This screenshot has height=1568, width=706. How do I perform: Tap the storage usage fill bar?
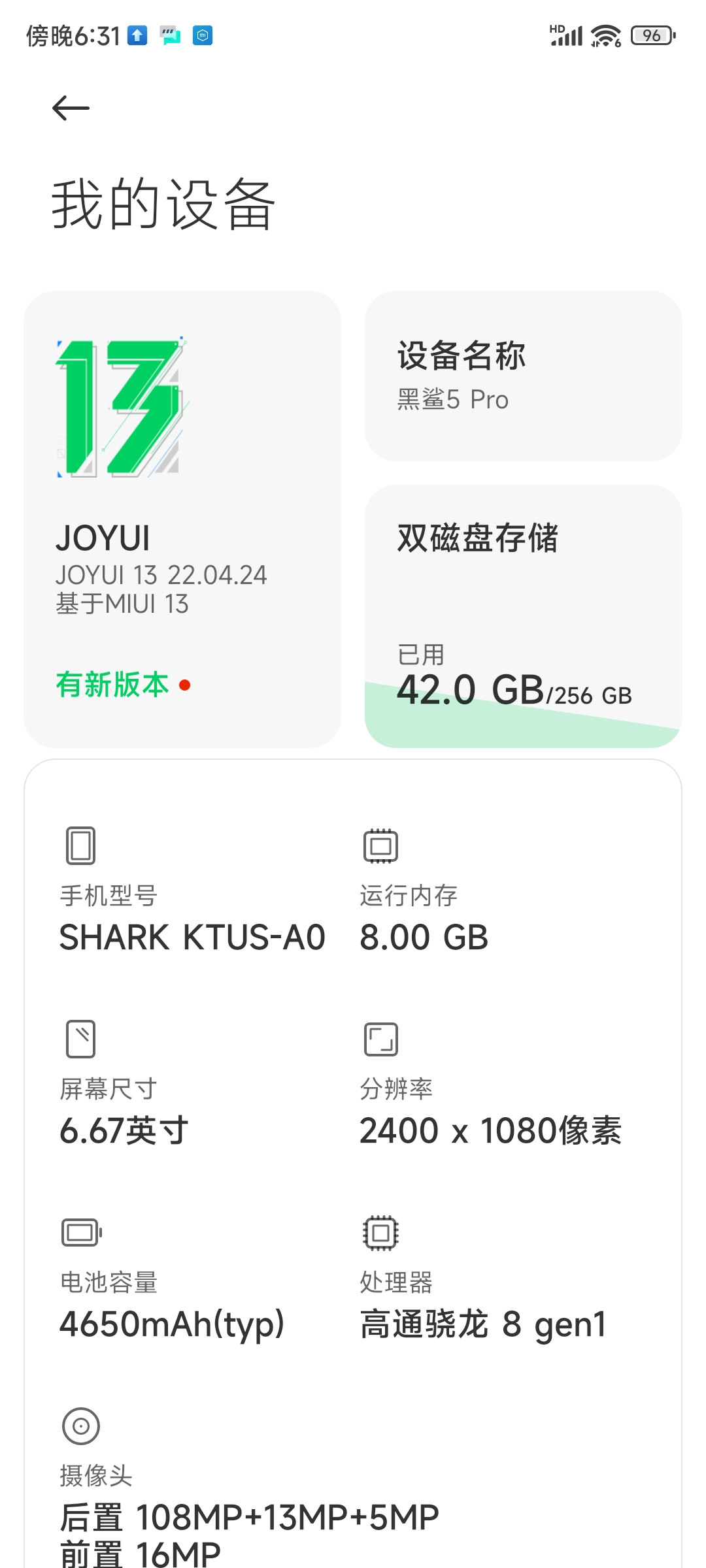tap(524, 719)
